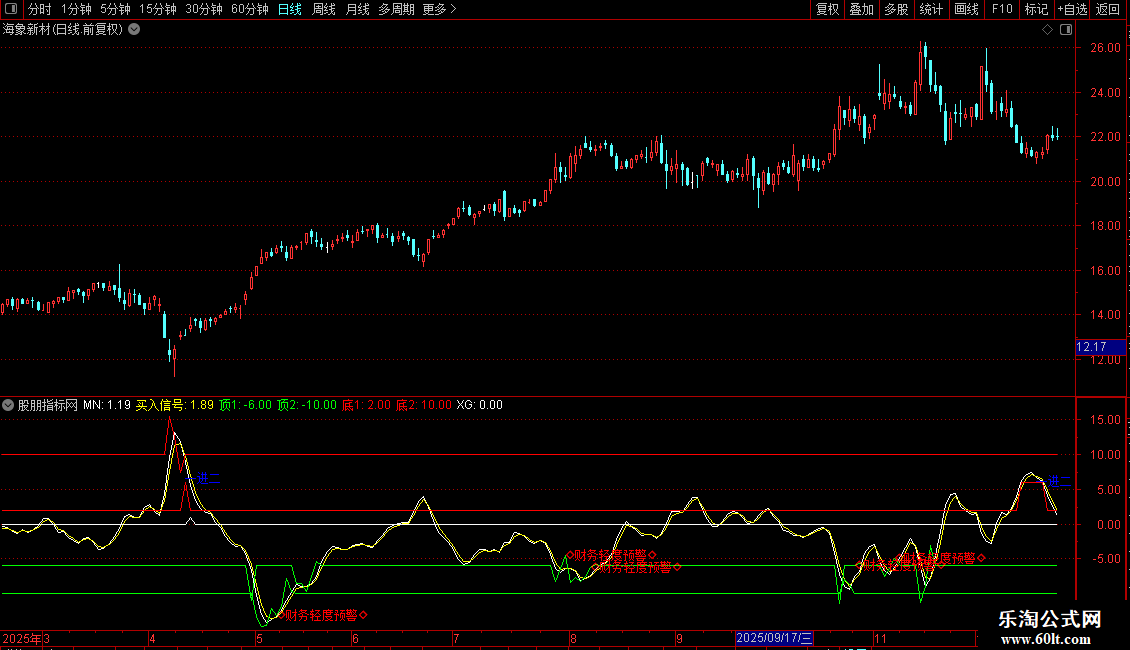
Task: Click the 底1: 2.00 readout
Action: (x=366, y=405)
